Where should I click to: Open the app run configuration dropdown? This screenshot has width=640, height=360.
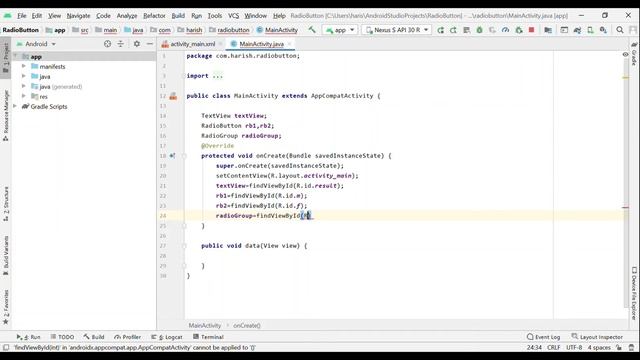pyautogui.click(x=340, y=30)
